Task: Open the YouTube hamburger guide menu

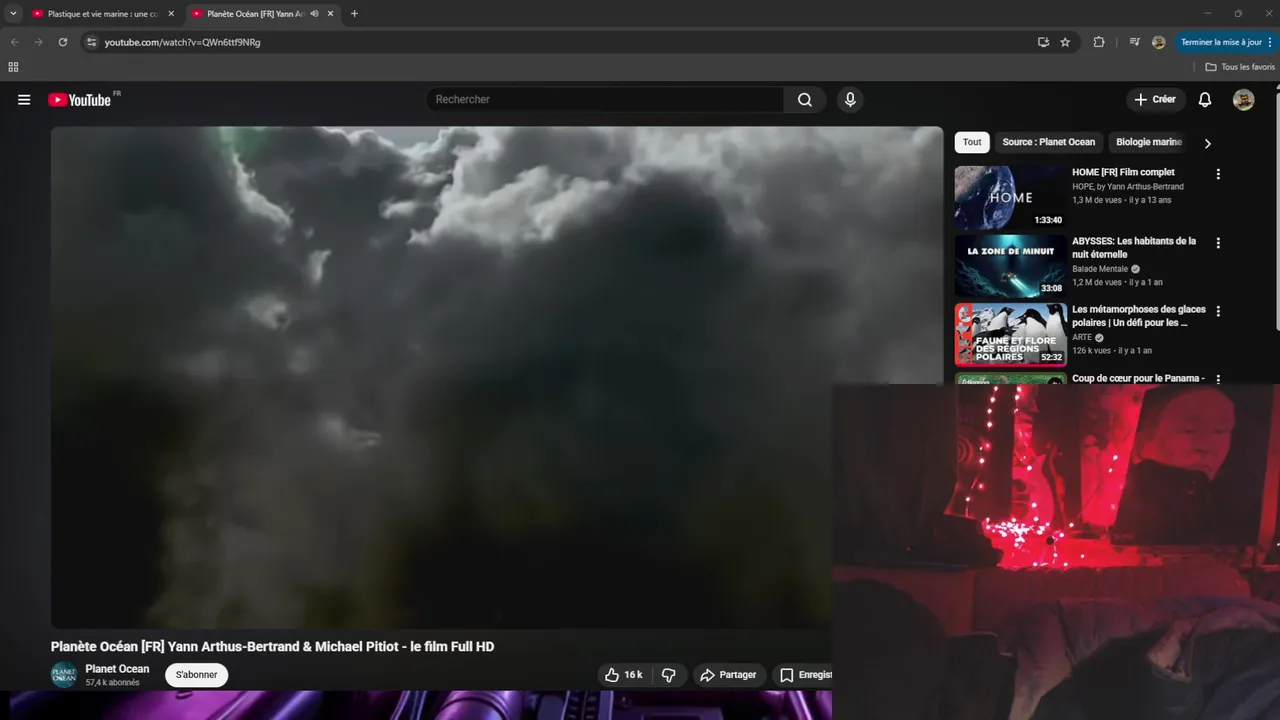Action: pos(24,100)
